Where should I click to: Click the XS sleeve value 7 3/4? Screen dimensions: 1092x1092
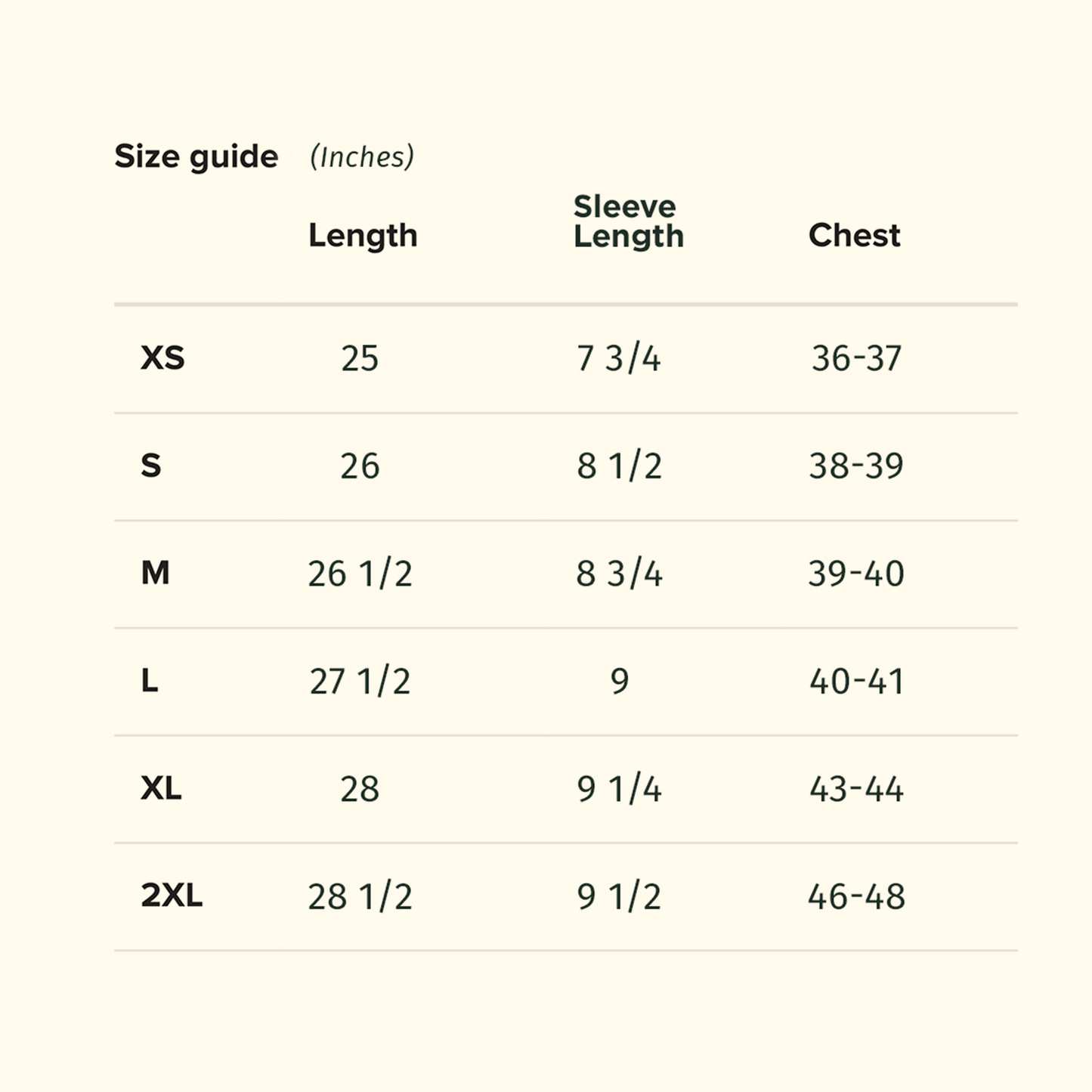pos(619,358)
